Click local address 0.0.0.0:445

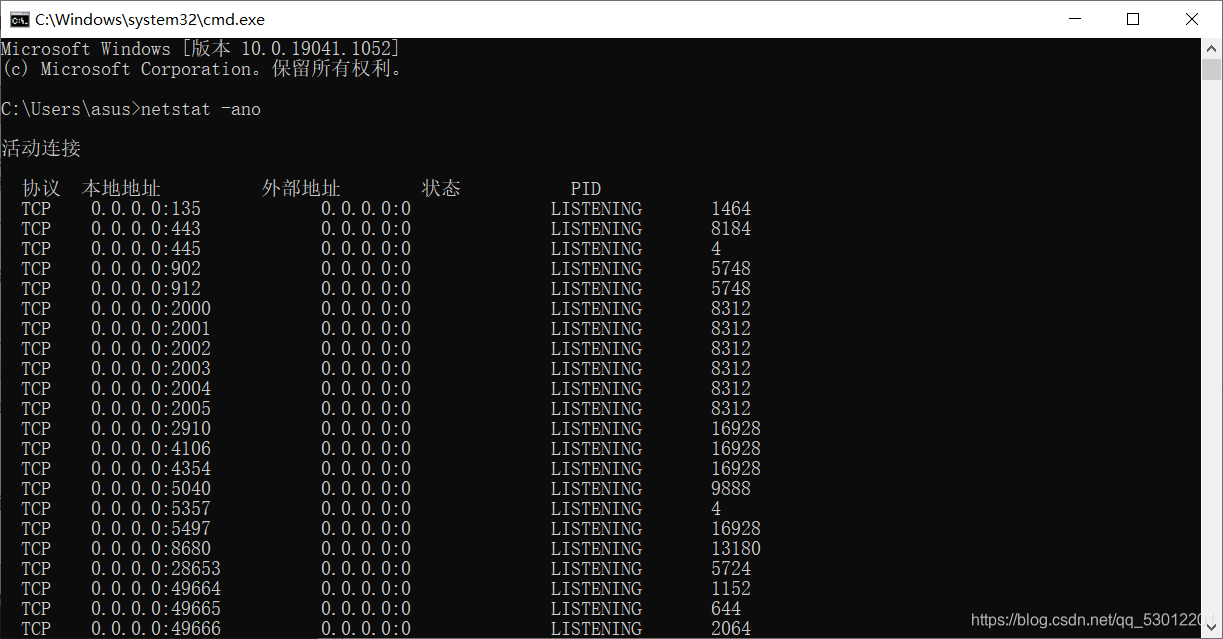[146, 249]
